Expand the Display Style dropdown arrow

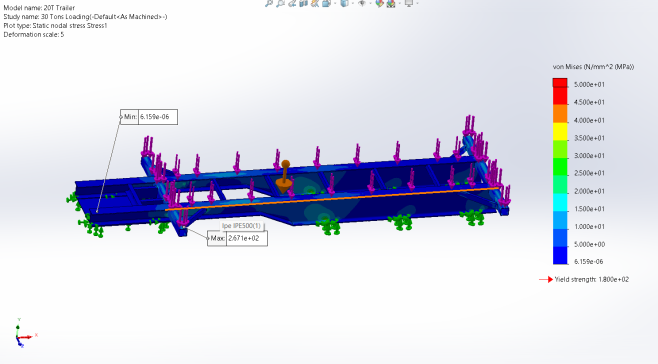point(352,3)
